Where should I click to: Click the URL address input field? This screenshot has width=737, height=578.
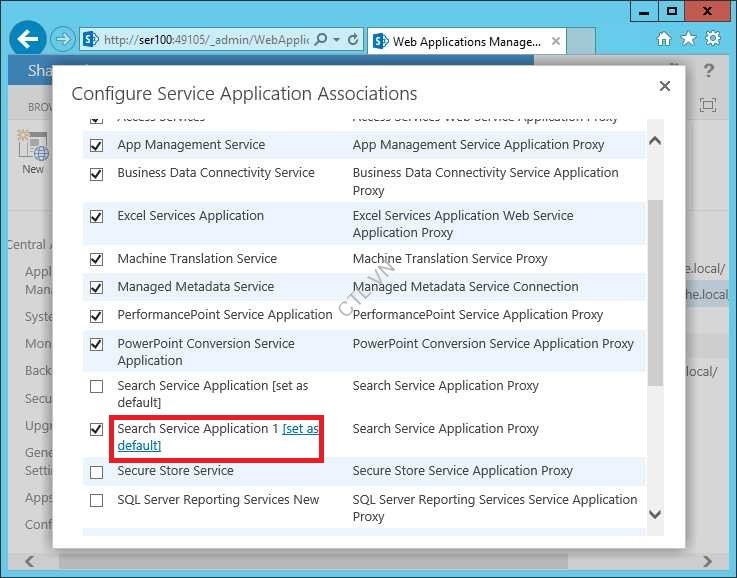(x=206, y=40)
